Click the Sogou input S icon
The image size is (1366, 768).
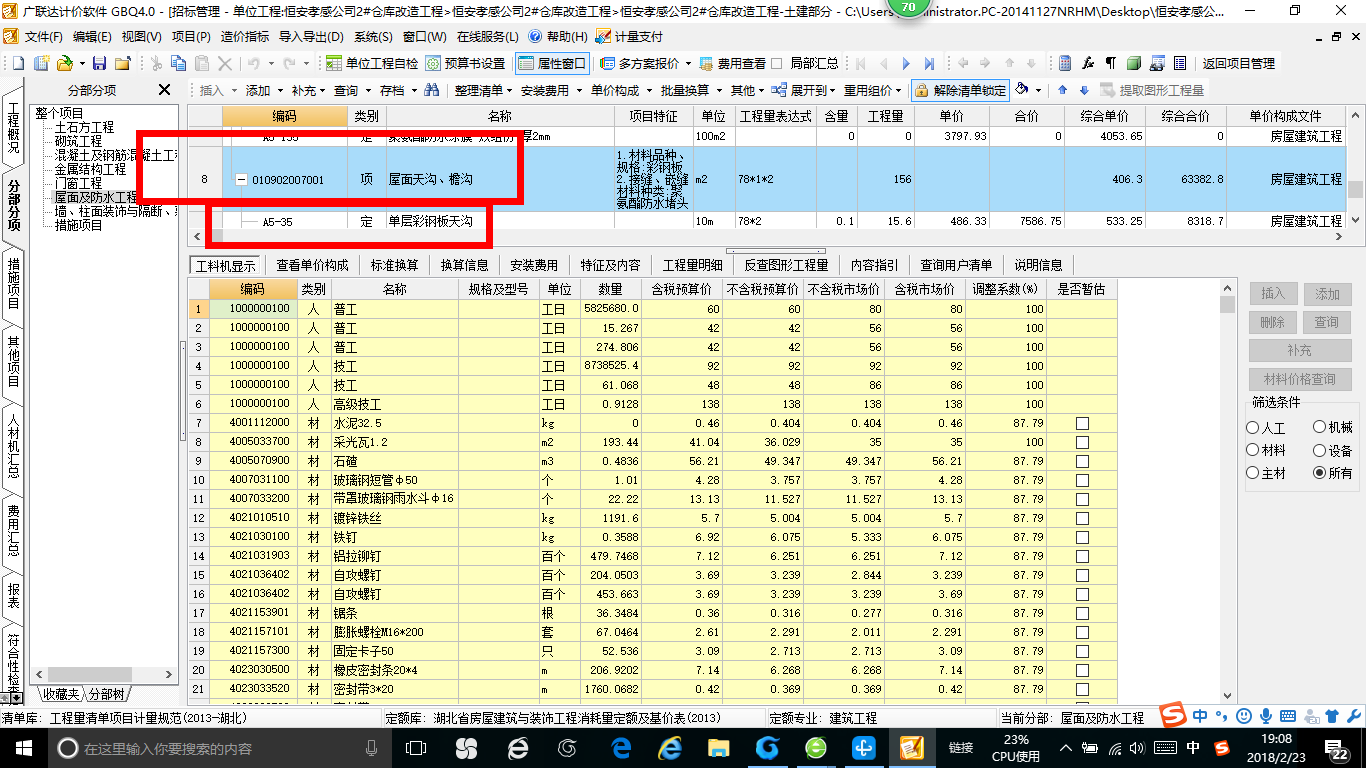point(1222,747)
